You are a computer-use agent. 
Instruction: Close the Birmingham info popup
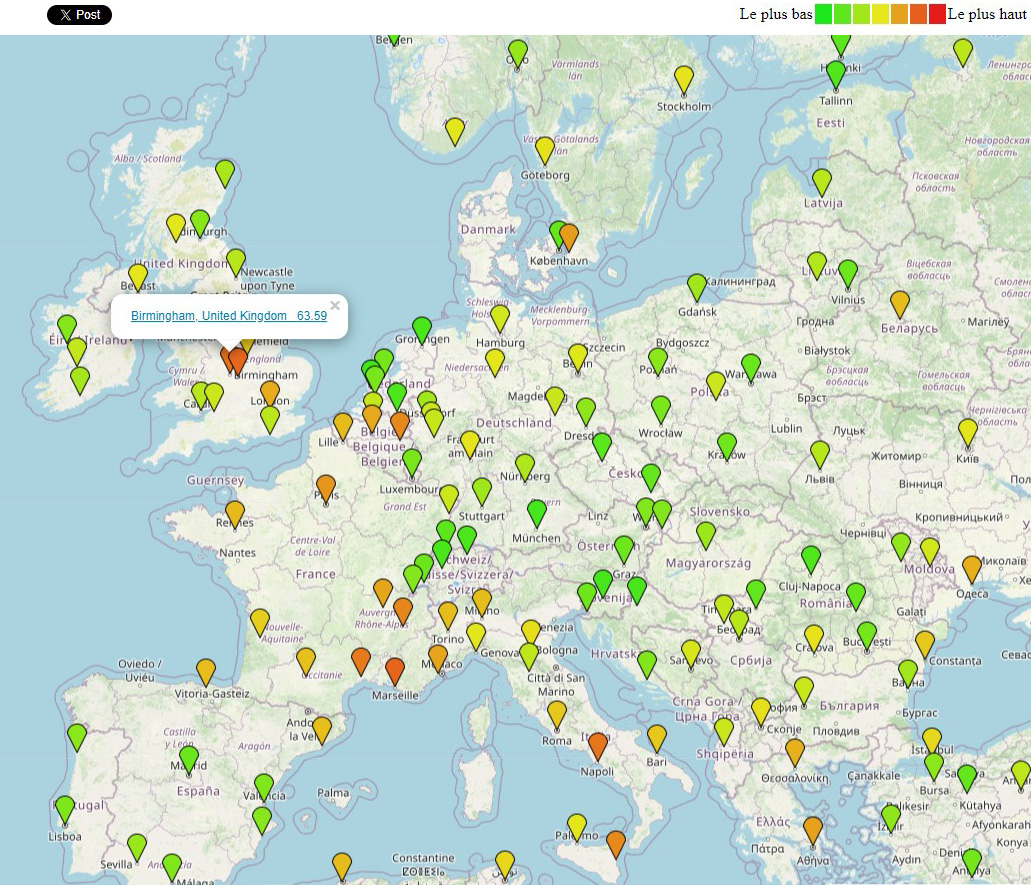tap(335, 306)
